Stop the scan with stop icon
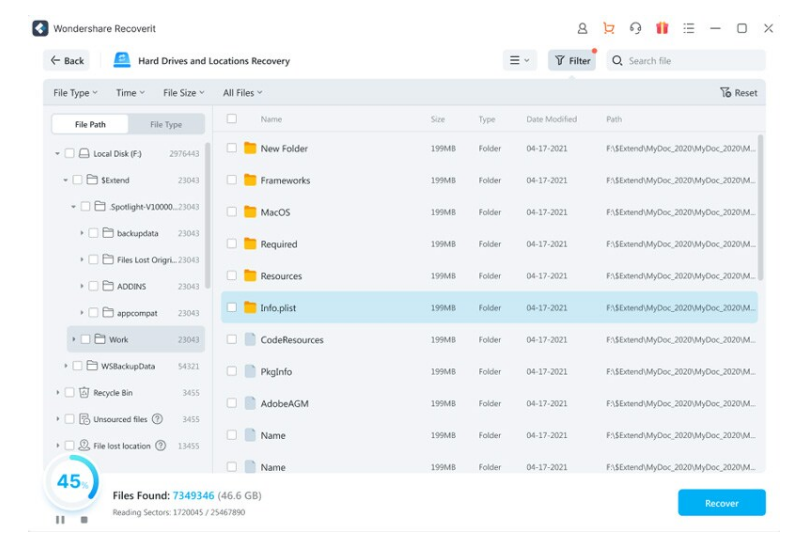 (84, 519)
